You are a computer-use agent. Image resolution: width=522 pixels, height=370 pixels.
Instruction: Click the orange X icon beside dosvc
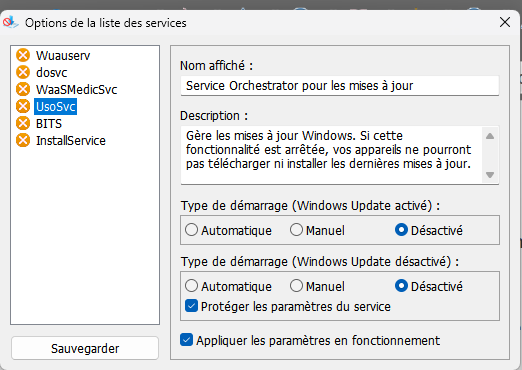[23, 72]
